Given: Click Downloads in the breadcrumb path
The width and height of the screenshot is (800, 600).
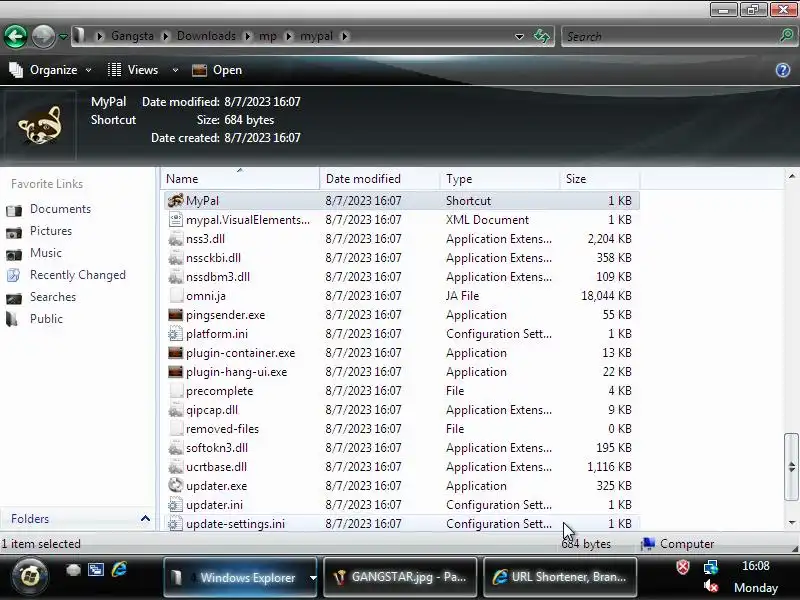Looking at the screenshot, I should pos(206,36).
